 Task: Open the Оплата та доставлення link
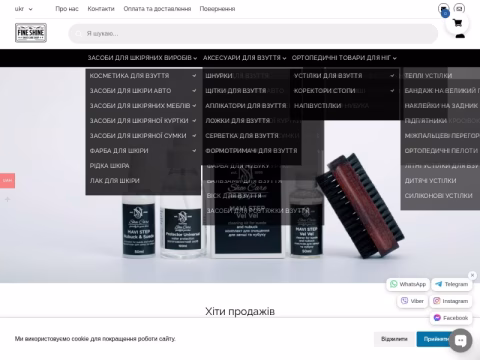pos(157,9)
